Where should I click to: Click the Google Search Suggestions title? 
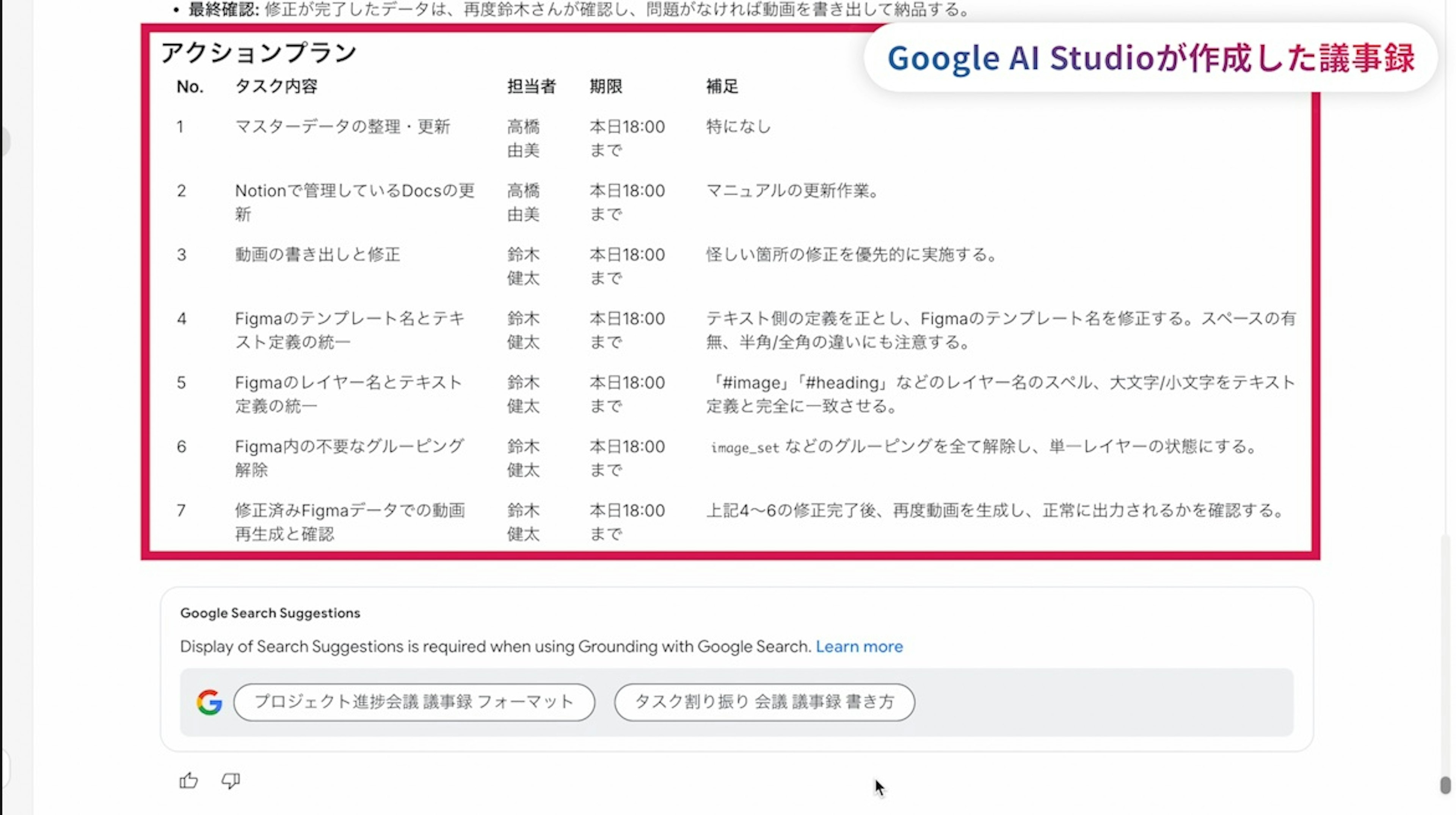pyautogui.click(x=270, y=612)
